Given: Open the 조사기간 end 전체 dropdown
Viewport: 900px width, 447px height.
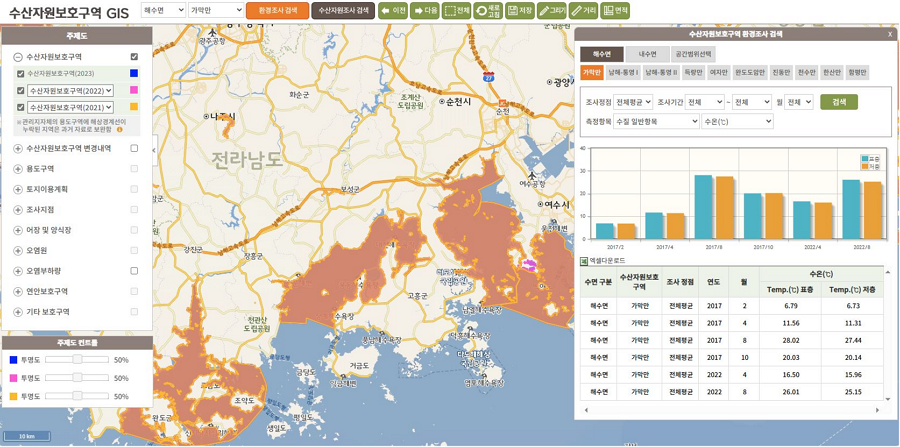Looking at the screenshot, I should pos(751,102).
